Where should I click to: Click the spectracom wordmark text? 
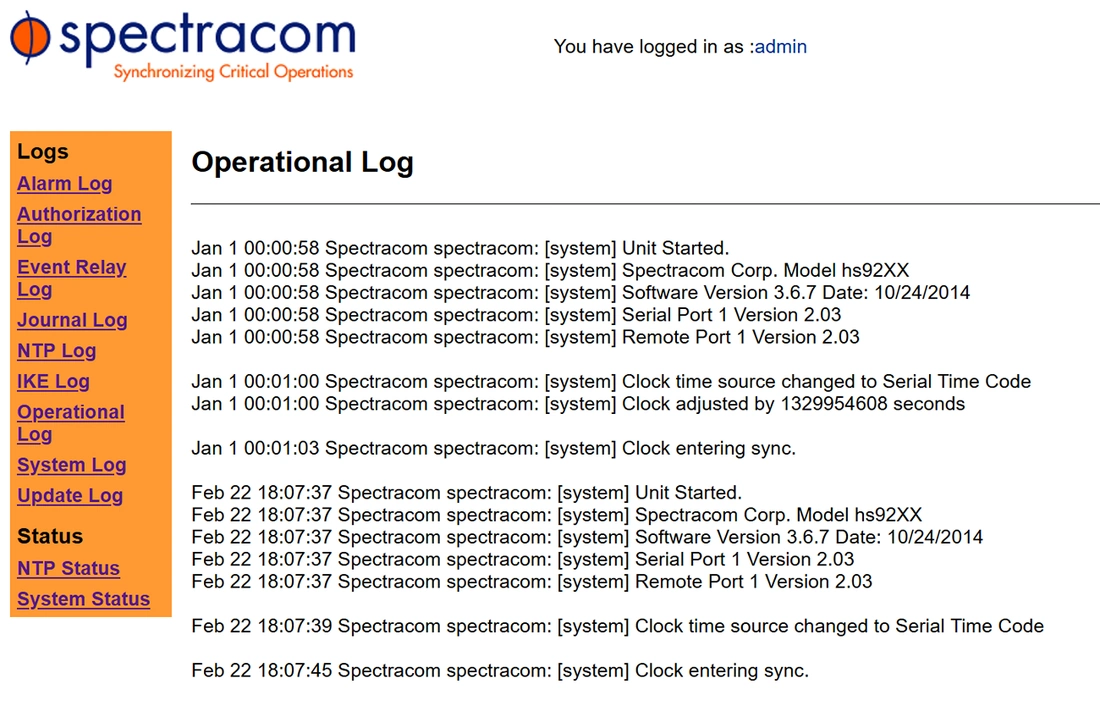point(208,35)
